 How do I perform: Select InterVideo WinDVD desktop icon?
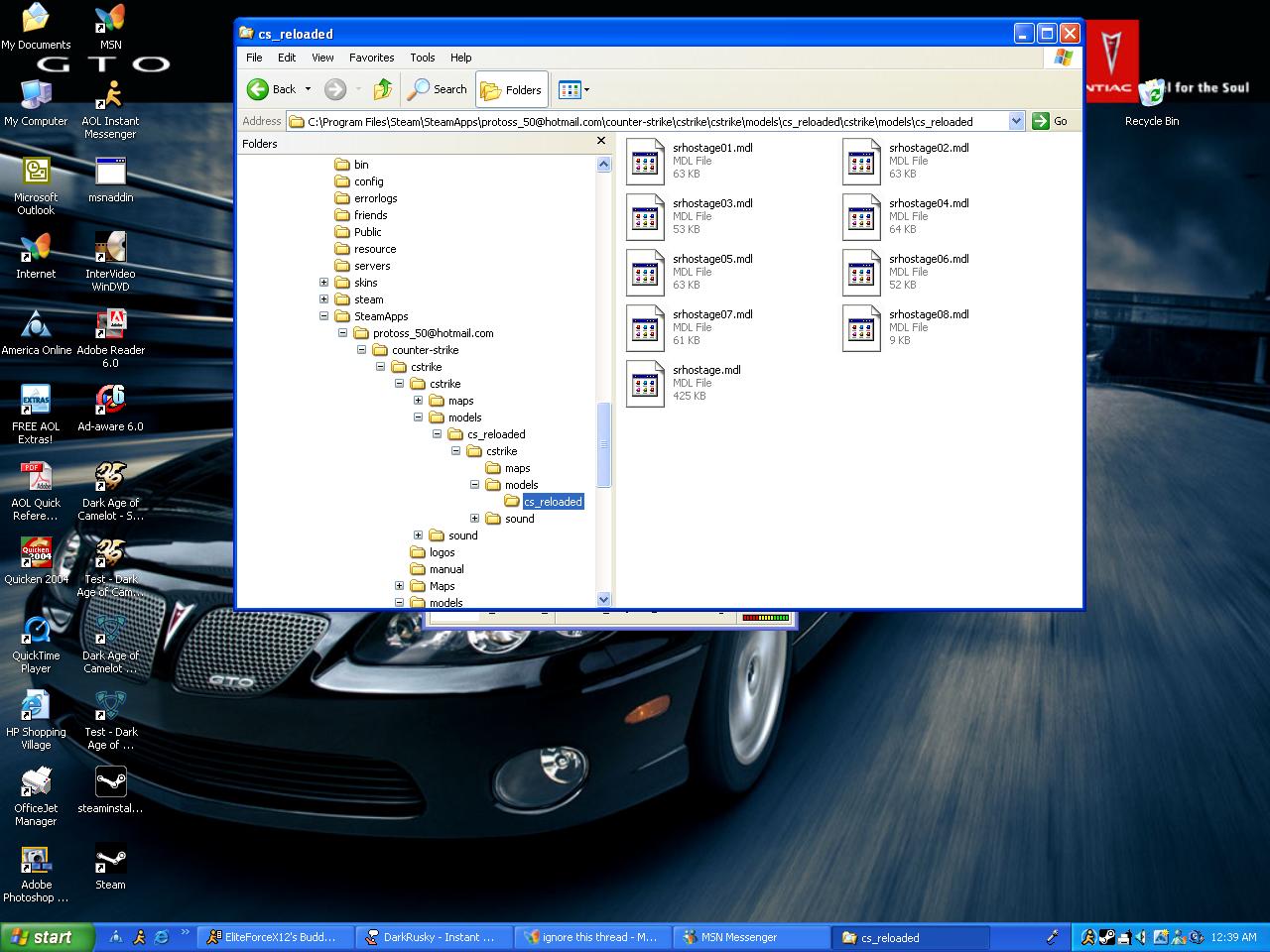(x=110, y=262)
